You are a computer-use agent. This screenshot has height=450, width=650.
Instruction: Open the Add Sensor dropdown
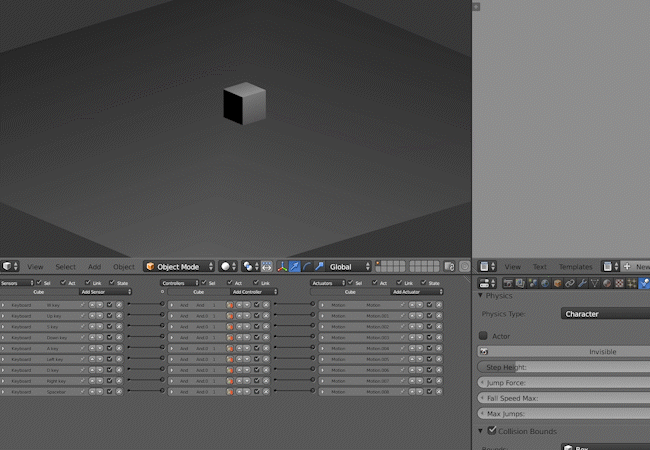coord(105,292)
